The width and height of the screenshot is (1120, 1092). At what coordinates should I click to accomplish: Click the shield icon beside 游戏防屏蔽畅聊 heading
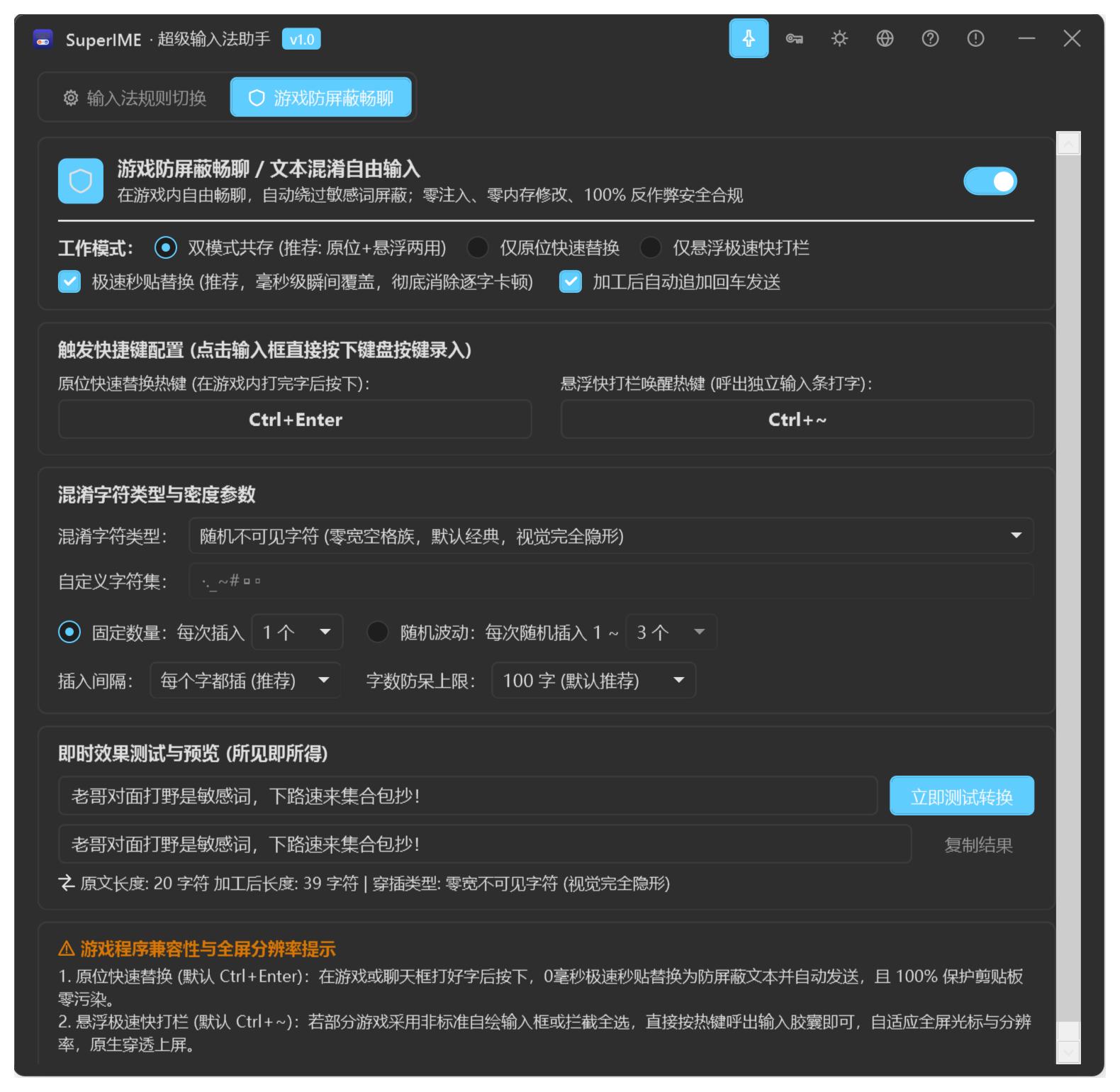[81, 181]
